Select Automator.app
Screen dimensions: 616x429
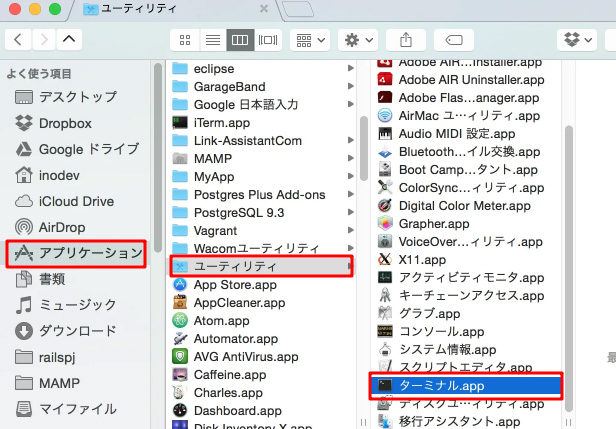tap(262, 339)
